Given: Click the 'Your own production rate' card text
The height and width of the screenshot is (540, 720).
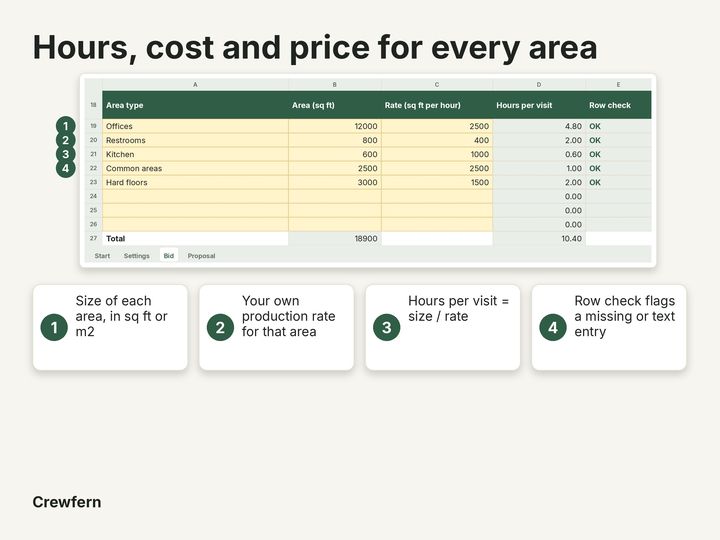Looking at the screenshot, I should coord(288,316).
